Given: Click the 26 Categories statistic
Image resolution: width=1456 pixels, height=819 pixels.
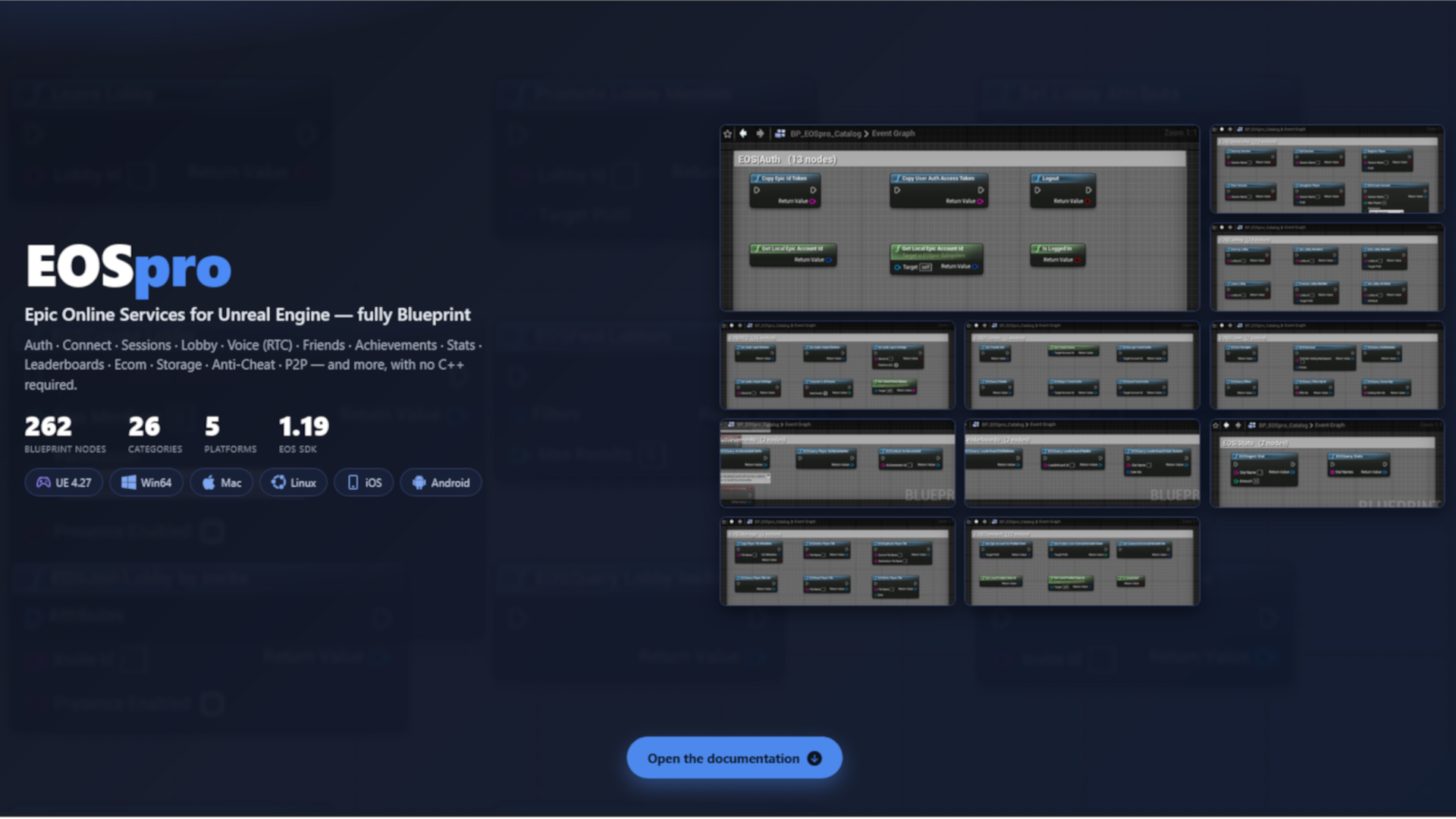Looking at the screenshot, I should pyautogui.click(x=155, y=435).
